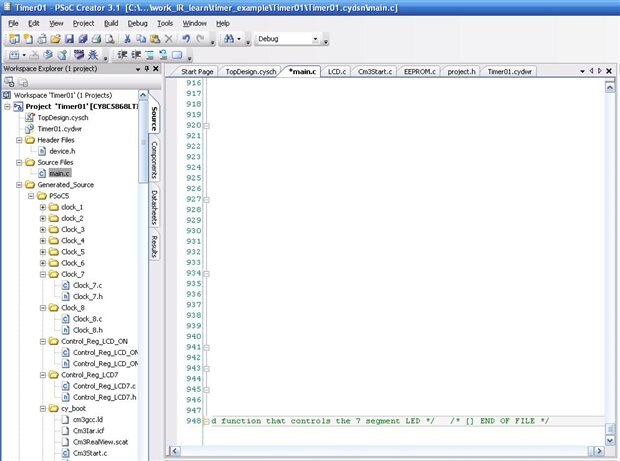Collapse the Clock_7 folder
Viewport: 620px width, 461px height.
[43, 274]
